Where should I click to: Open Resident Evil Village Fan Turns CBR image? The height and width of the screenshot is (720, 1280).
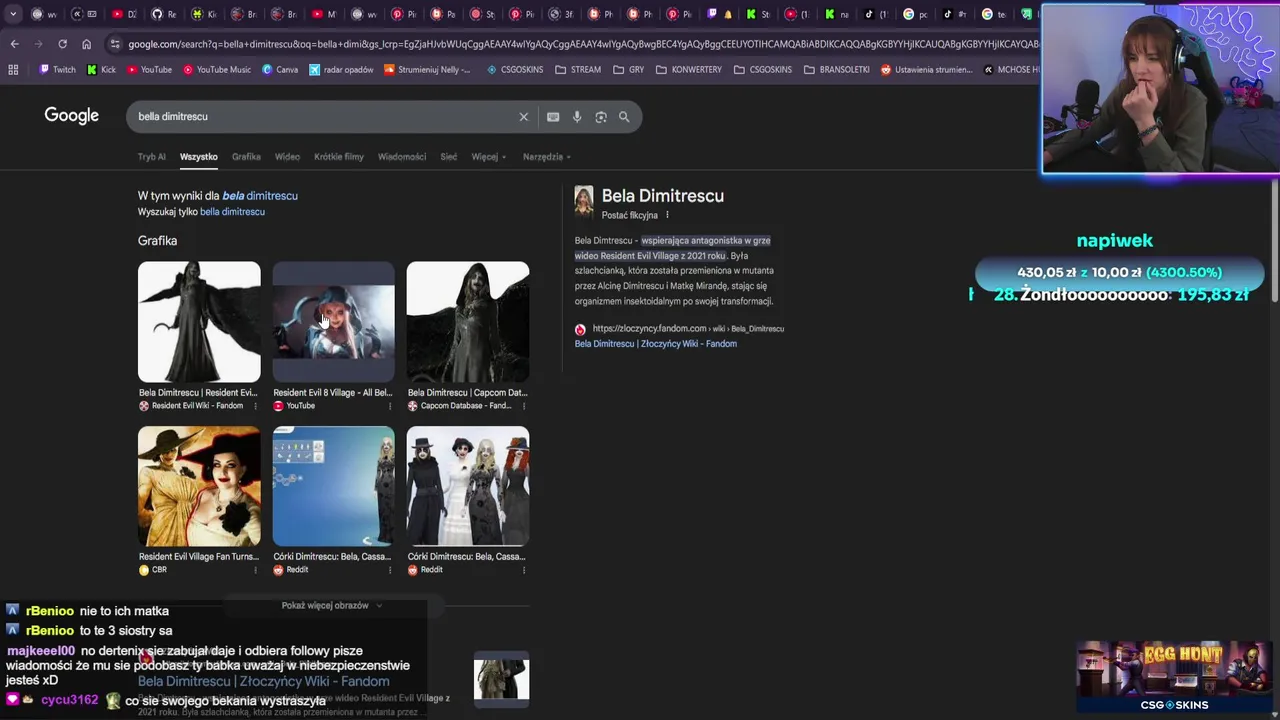coord(199,486)
